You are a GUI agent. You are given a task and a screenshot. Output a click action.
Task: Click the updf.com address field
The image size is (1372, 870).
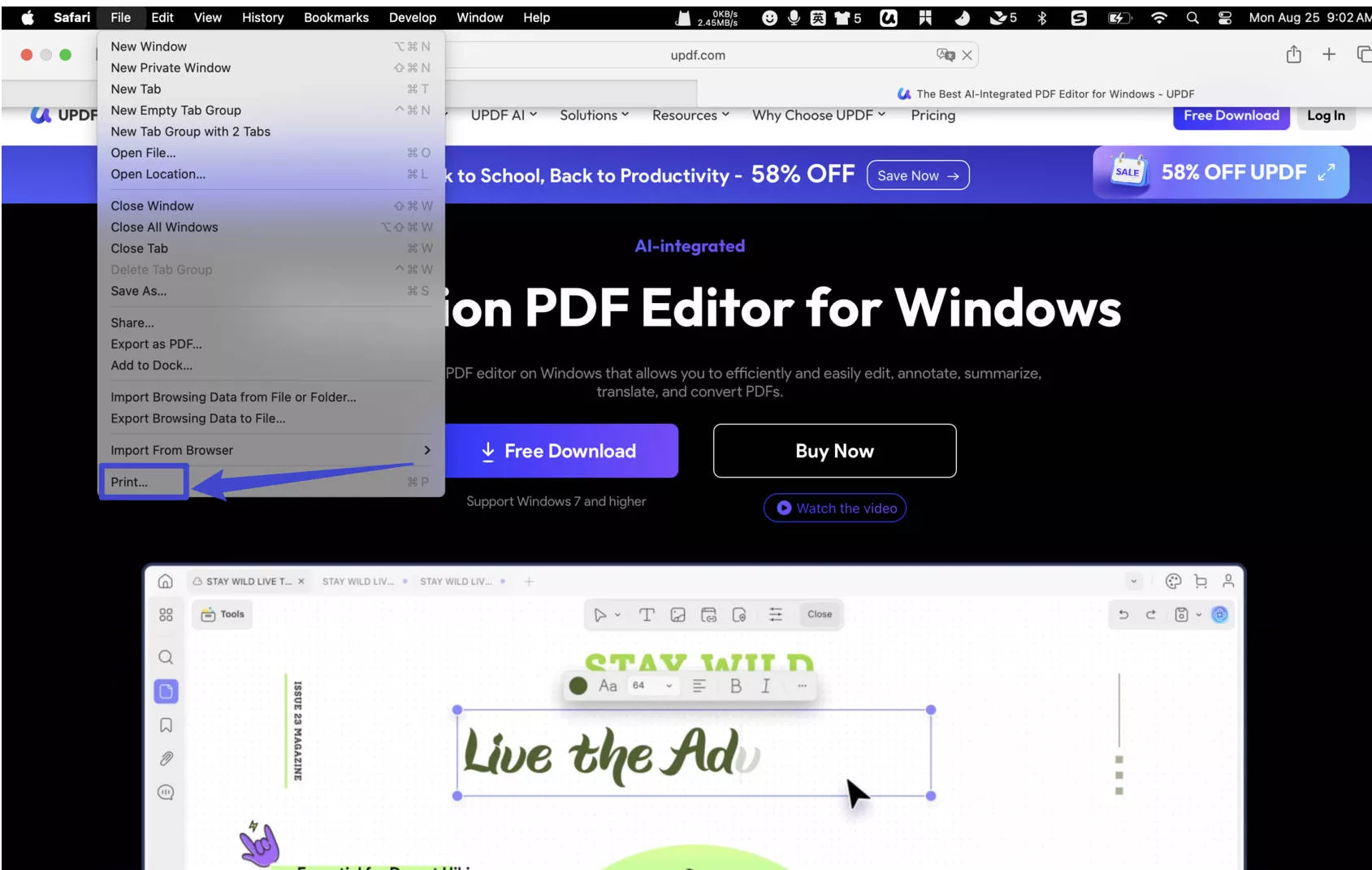click(698, 55)
